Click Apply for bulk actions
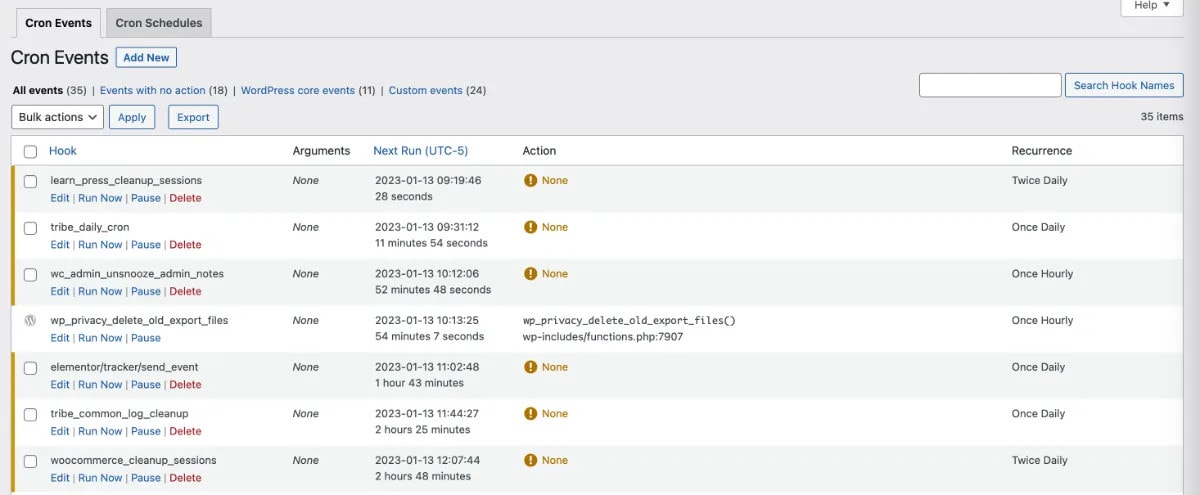 click(132, 117)
